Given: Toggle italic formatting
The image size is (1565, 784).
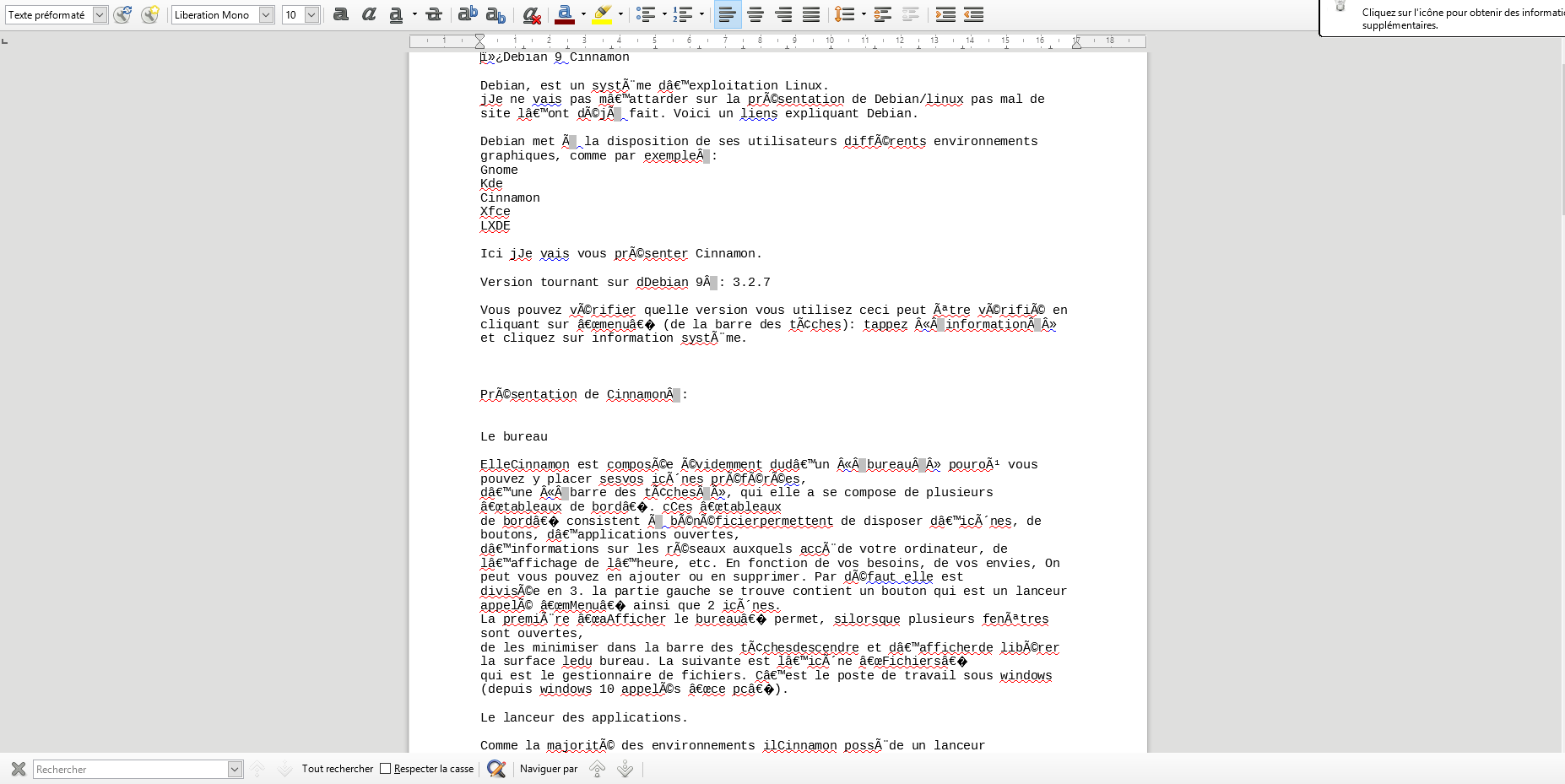Looking at the screenshot, I should pos(369,14).
